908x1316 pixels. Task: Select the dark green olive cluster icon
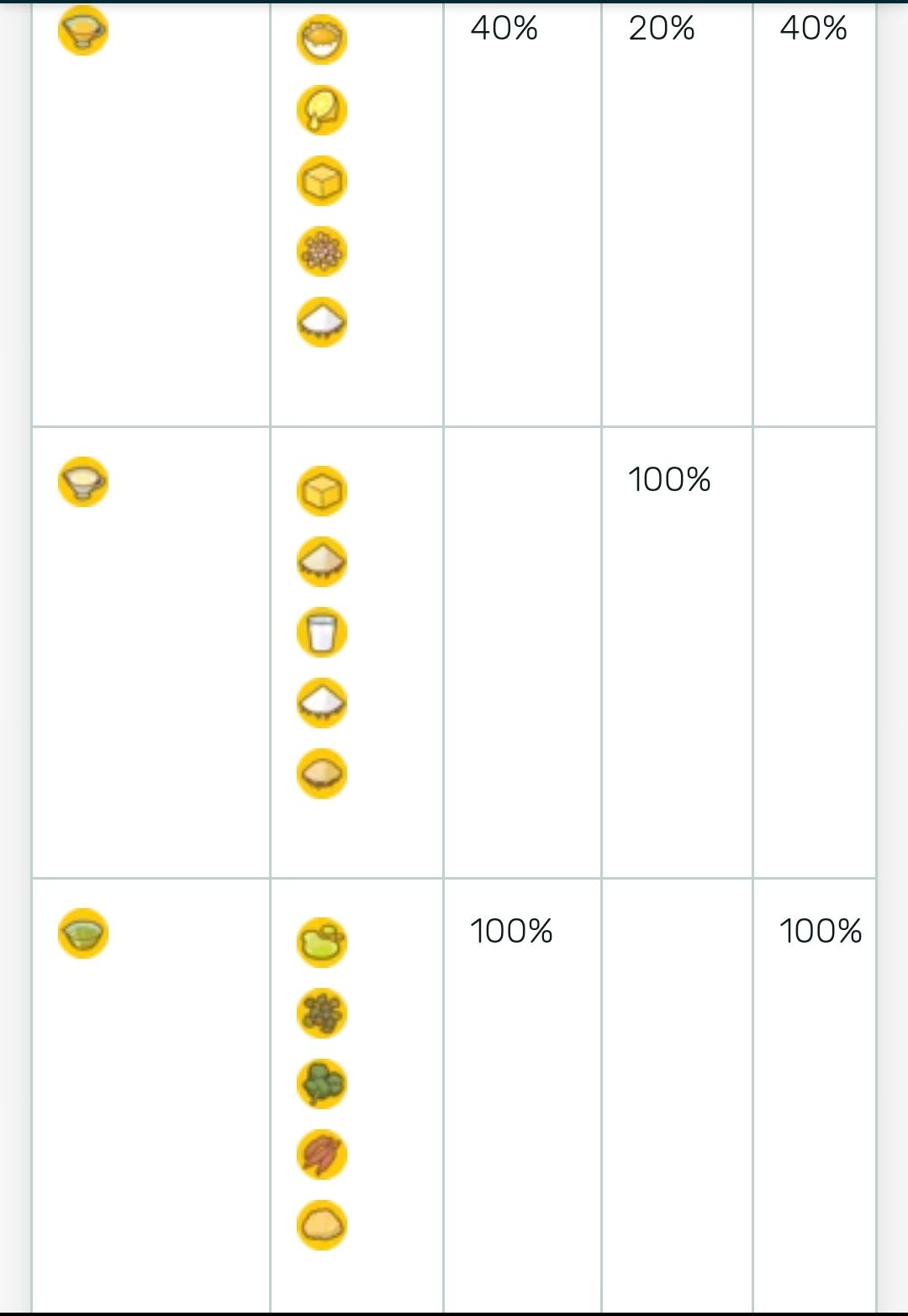pyautogui.click(x=322, y=1013)
